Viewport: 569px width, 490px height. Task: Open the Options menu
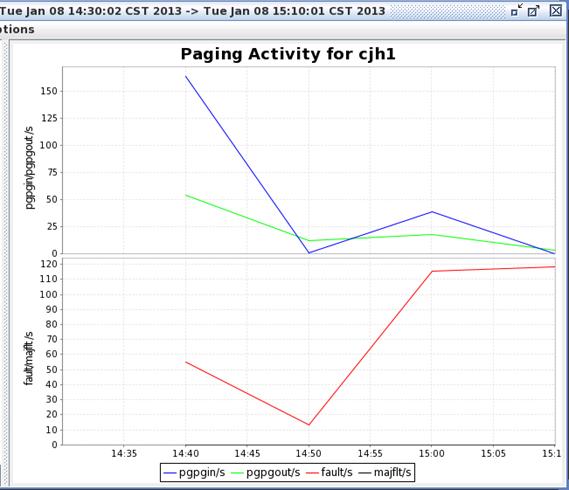[16, 29]
